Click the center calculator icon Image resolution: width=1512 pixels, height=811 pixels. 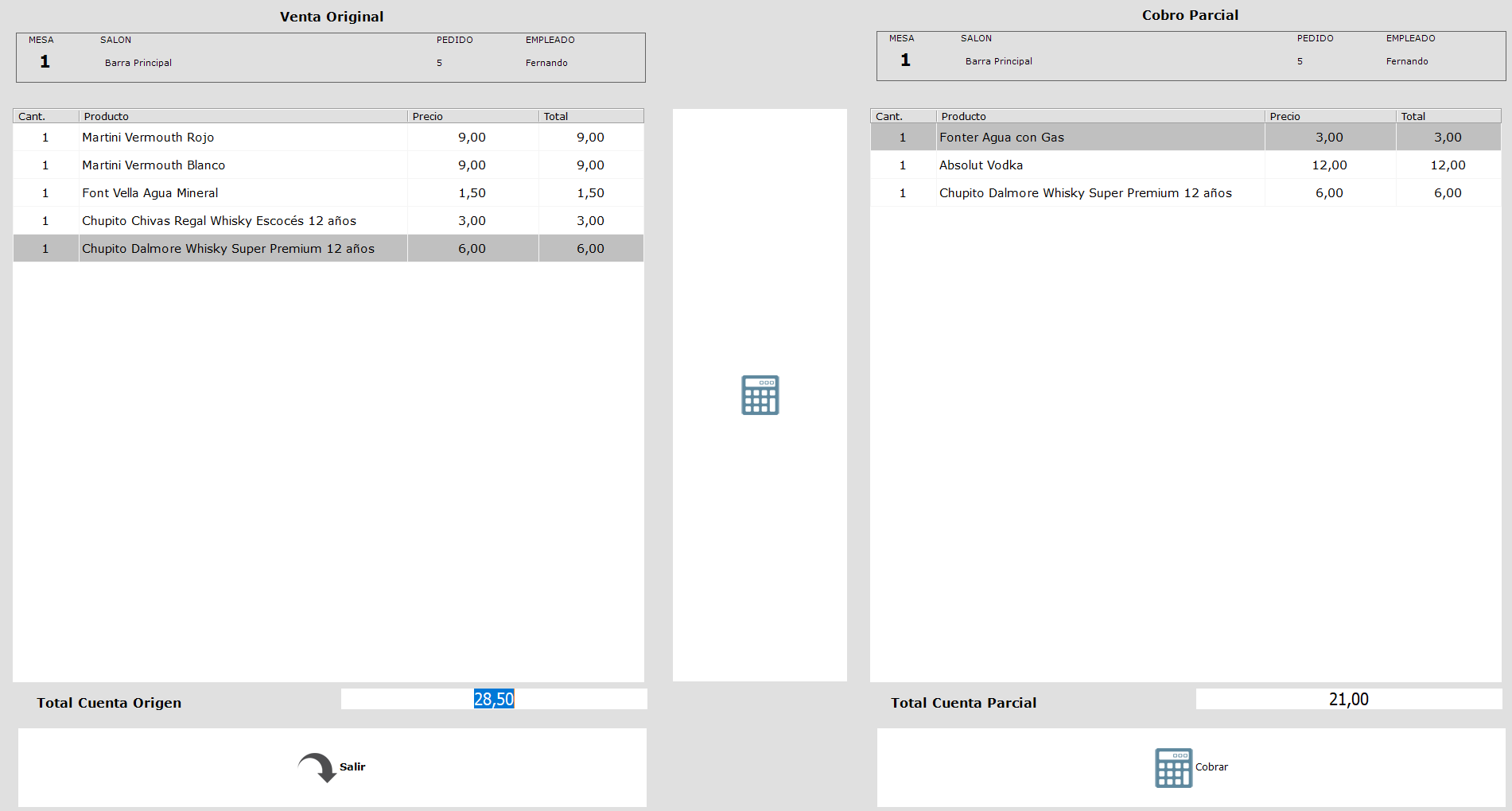[760, 395]
